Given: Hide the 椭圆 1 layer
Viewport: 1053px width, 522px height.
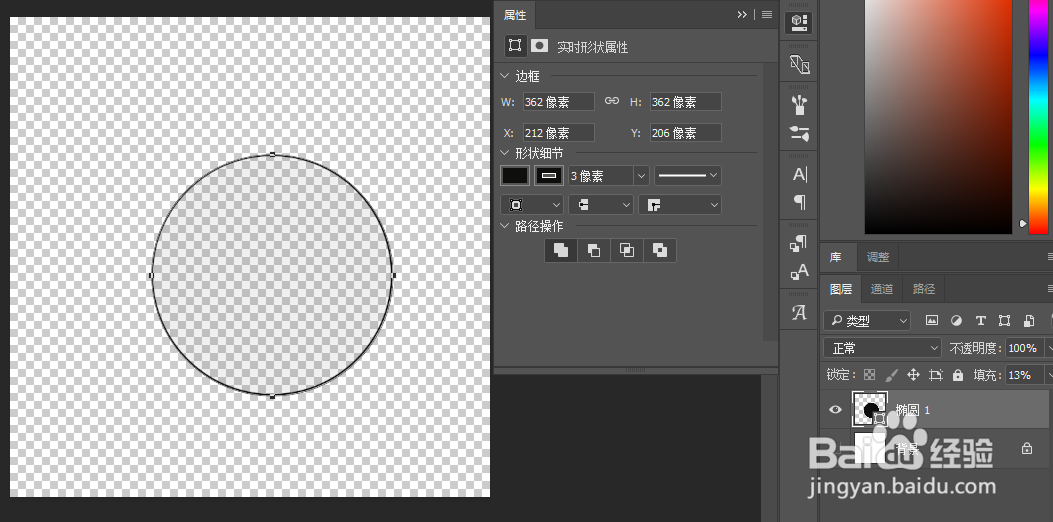Looking at the screenshot, I should coord(835,409).
